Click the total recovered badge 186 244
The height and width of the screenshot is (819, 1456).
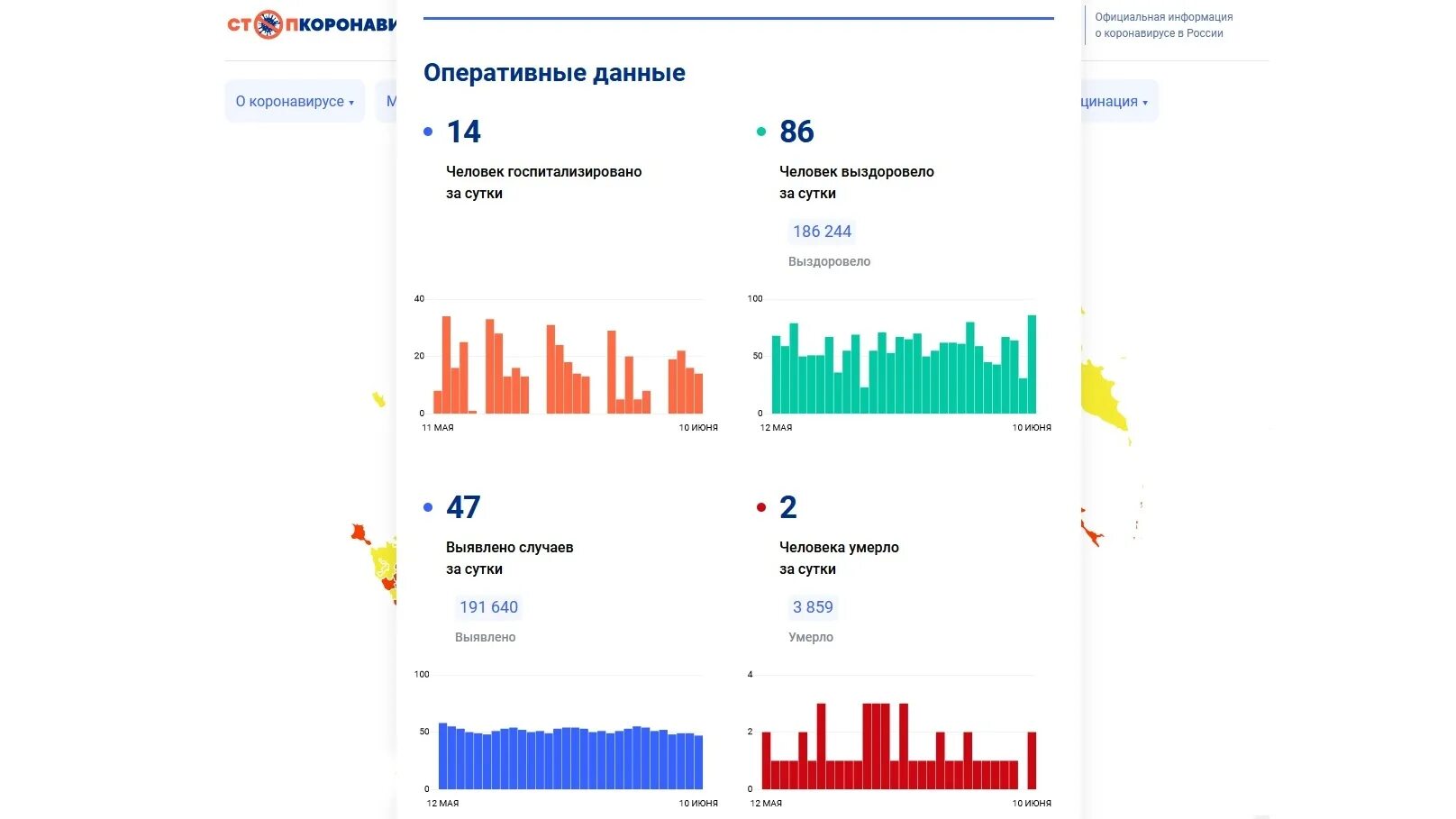click(x=822, y=232)
